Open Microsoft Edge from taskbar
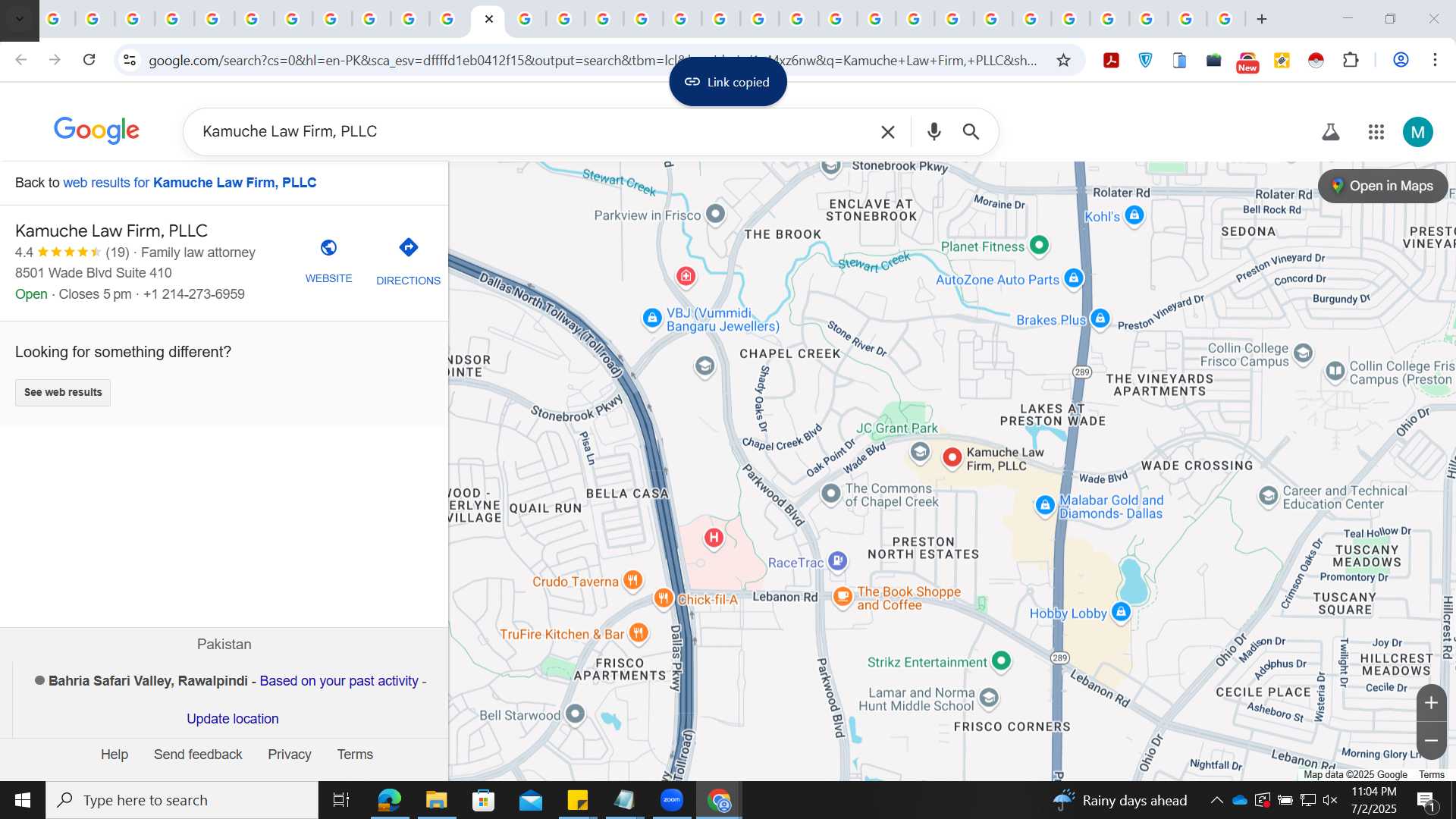 [x=389, y=800]
